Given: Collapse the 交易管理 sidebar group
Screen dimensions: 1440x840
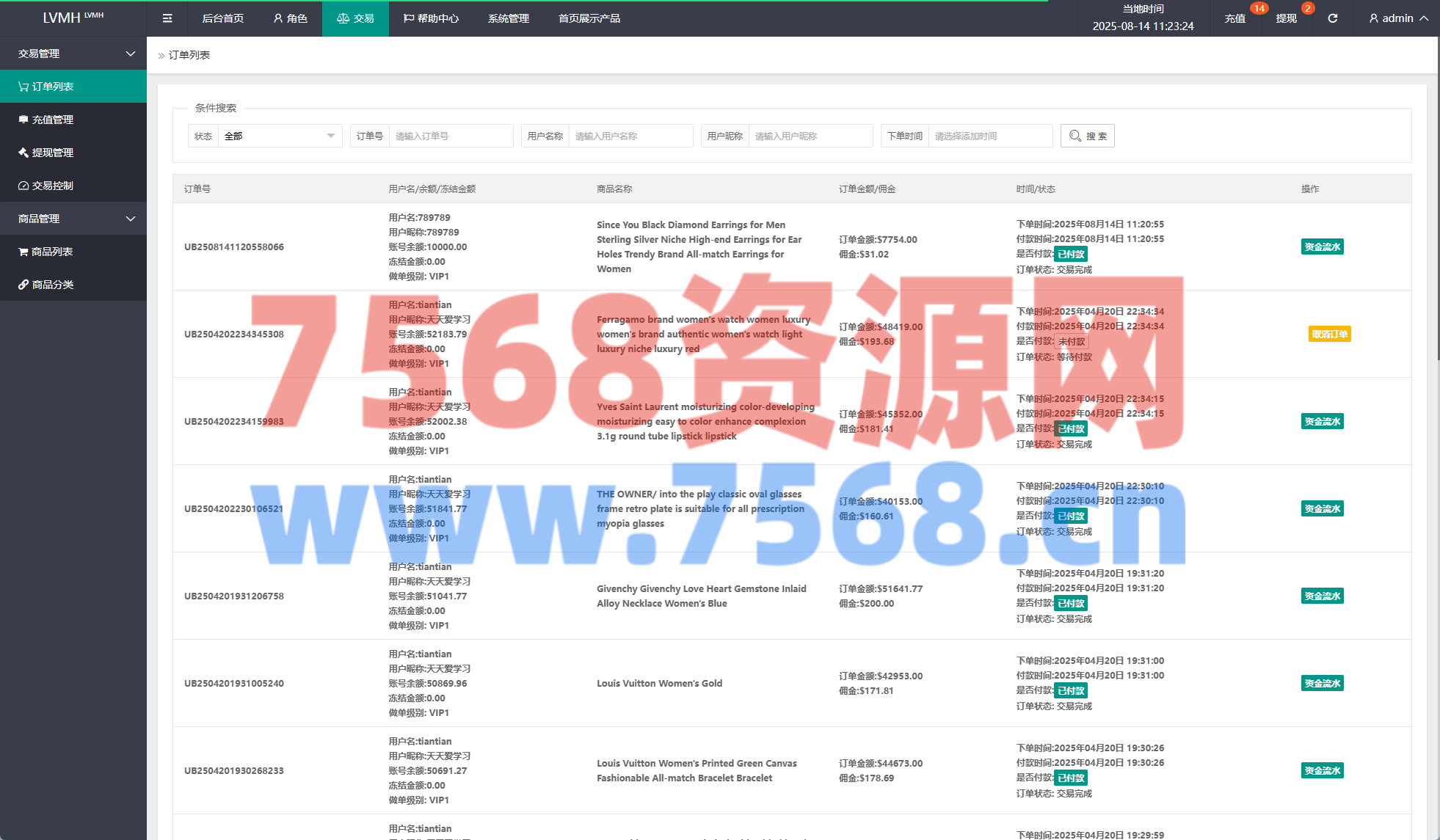Looking at the screenshot, I should pos(131,54).
